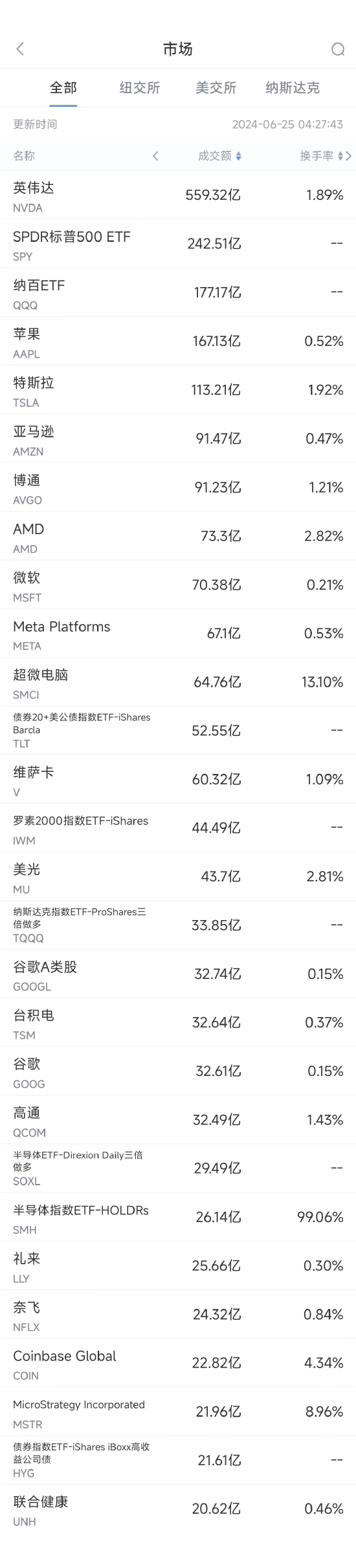The width and height of the screenshot is (356, 1568).
Task: Switch to the 纽交所 tab
Action: coord(140,88)
